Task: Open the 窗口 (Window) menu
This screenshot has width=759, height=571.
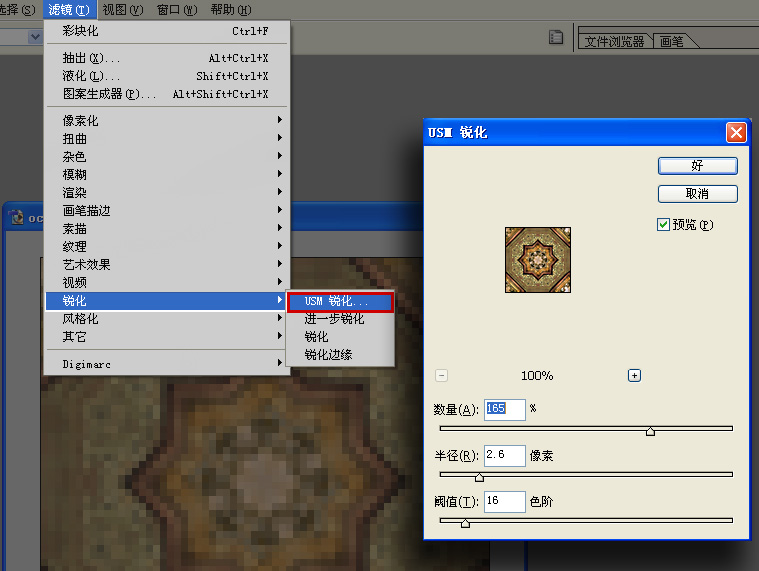Action: [177, 9]
